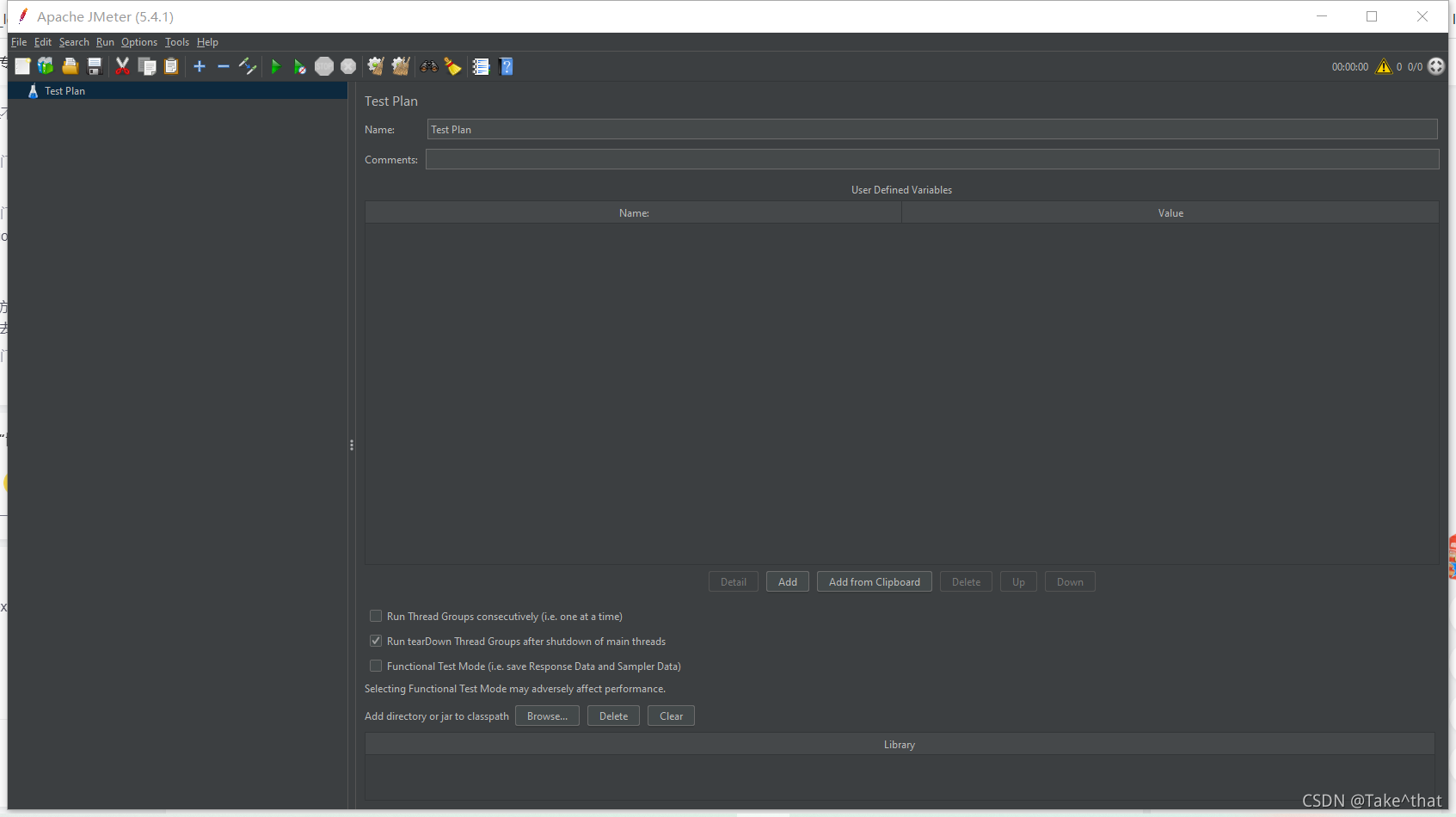Minimize the JMeter window

[1322, 16]
